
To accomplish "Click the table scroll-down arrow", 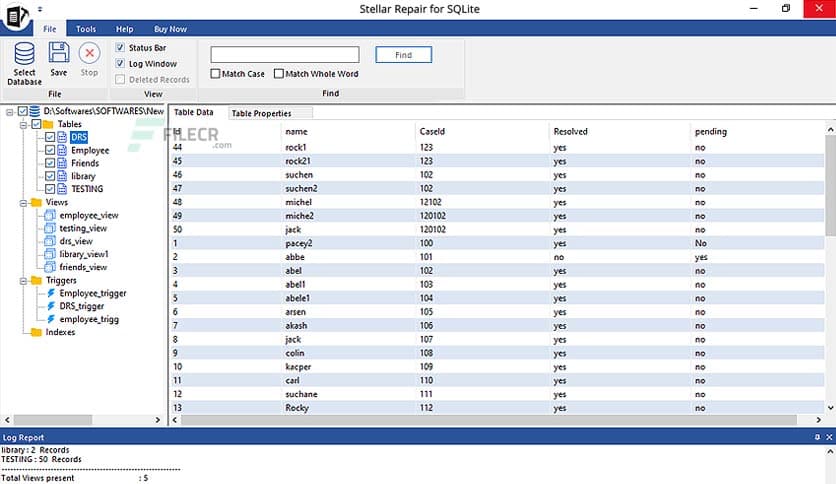I will 830,408.
